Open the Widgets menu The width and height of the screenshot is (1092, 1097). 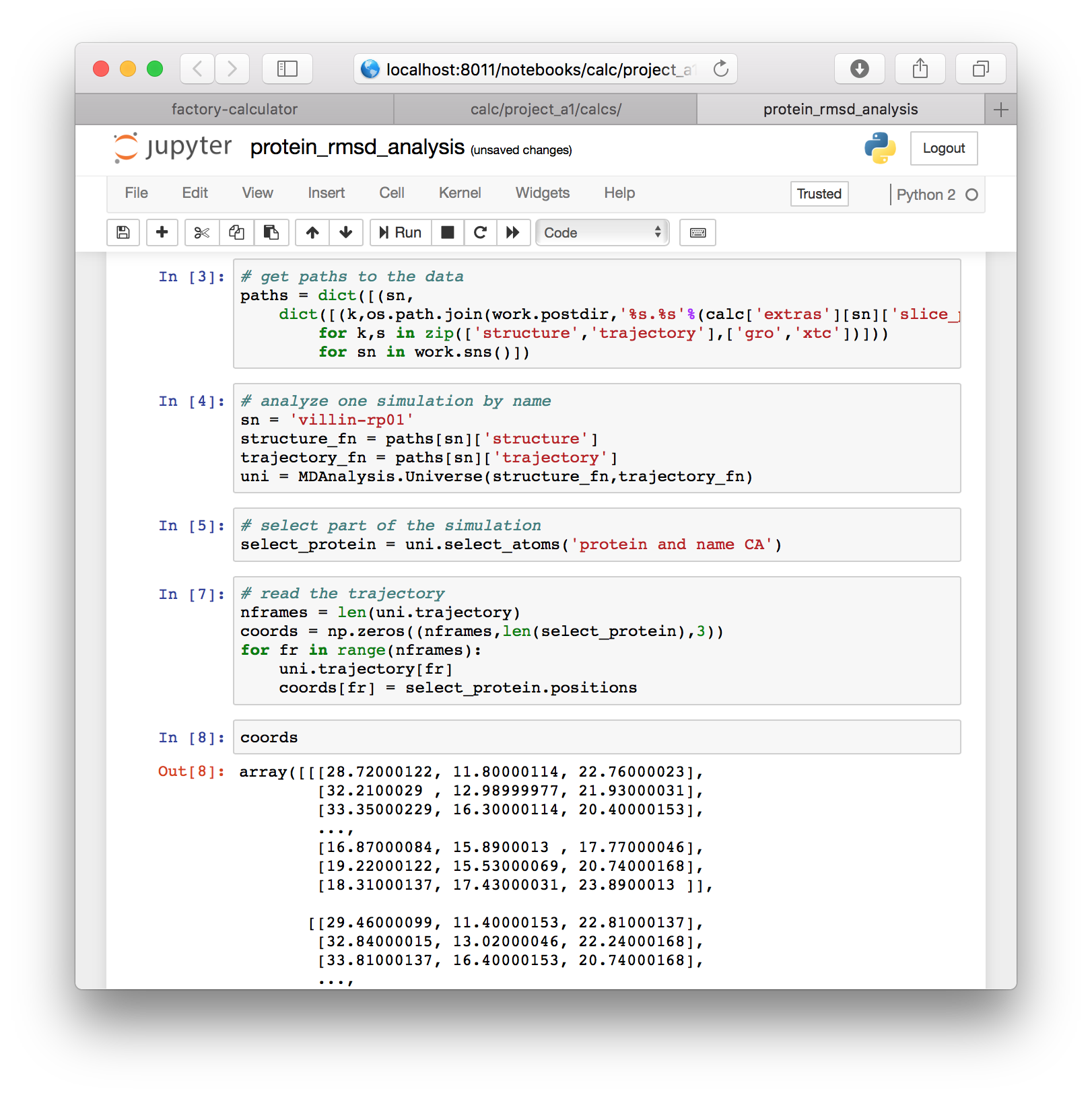pyautogui.click(x=542, y=193)
